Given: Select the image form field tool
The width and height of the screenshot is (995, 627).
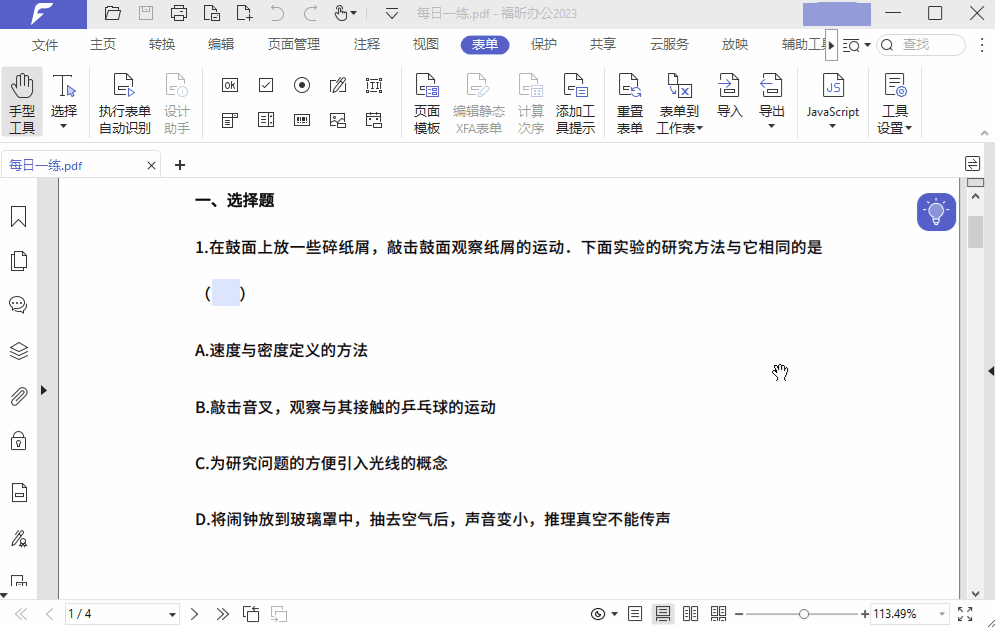Looking at the screenshot, I should coord(337,120).
